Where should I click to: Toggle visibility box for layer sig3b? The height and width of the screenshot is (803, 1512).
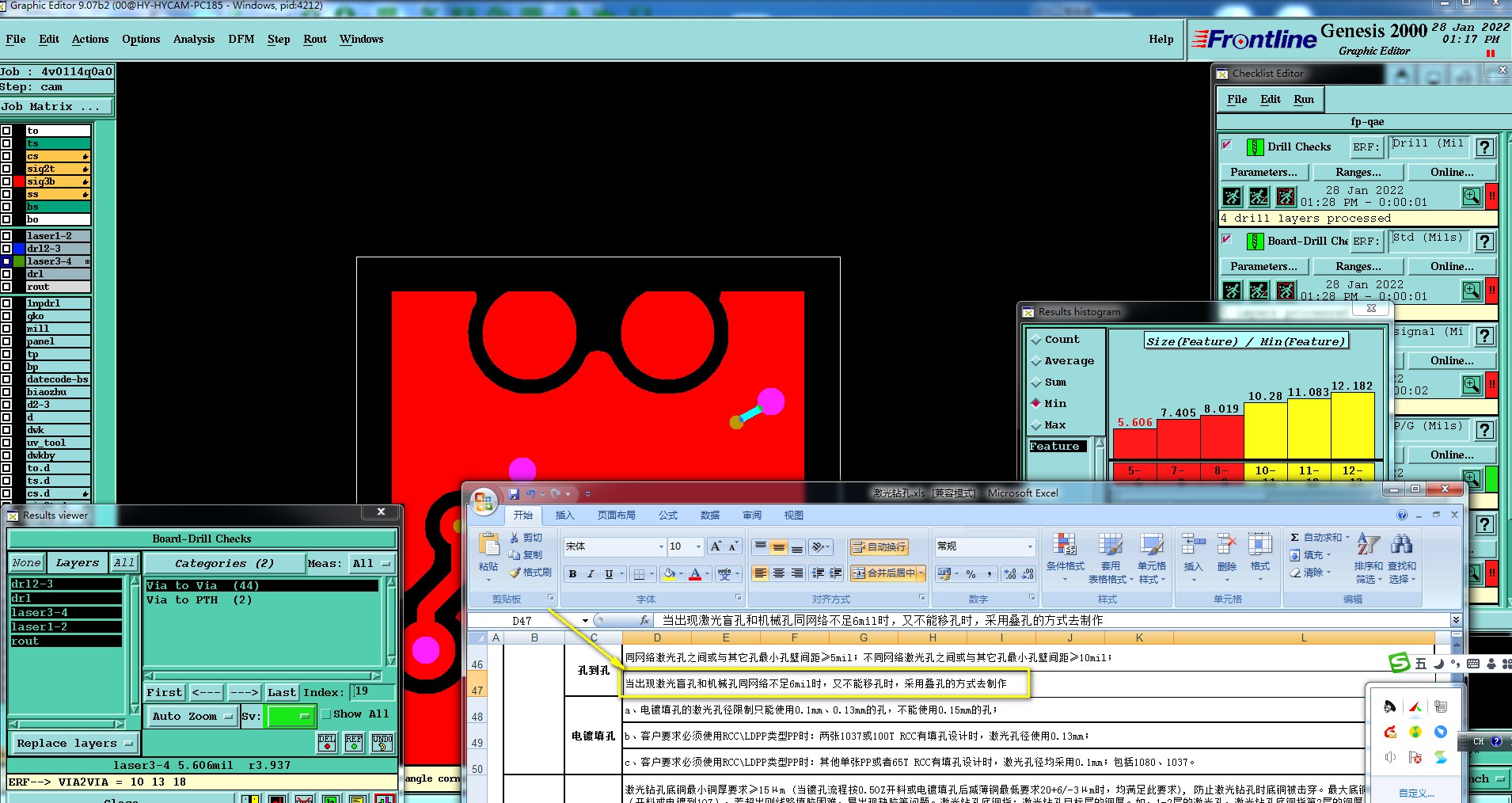[x=6, y=181]
